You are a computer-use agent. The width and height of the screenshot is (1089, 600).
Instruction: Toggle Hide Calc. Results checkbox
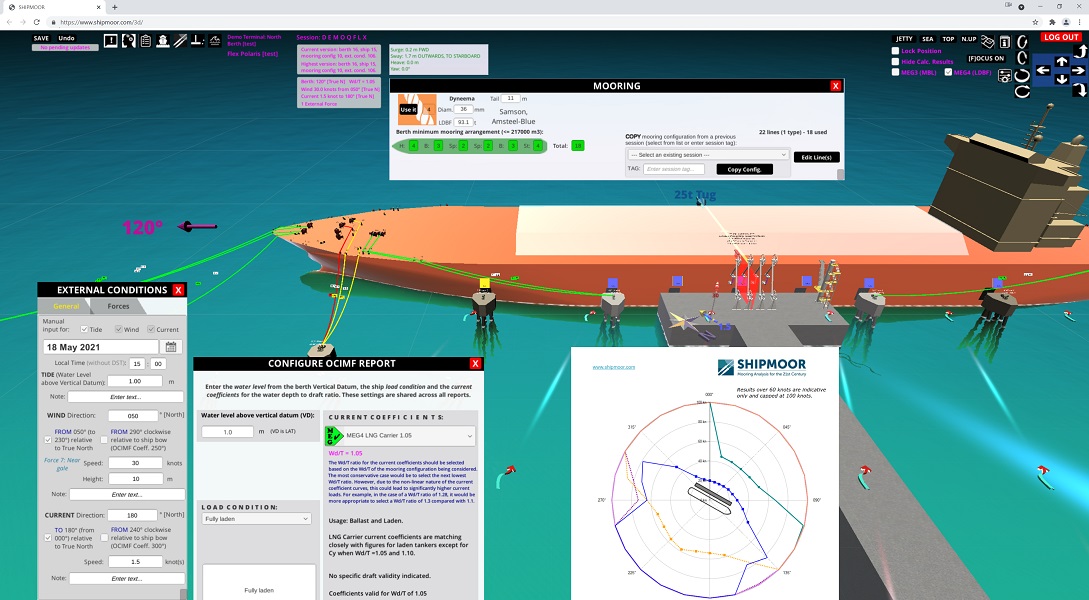[x=895, y=62]
